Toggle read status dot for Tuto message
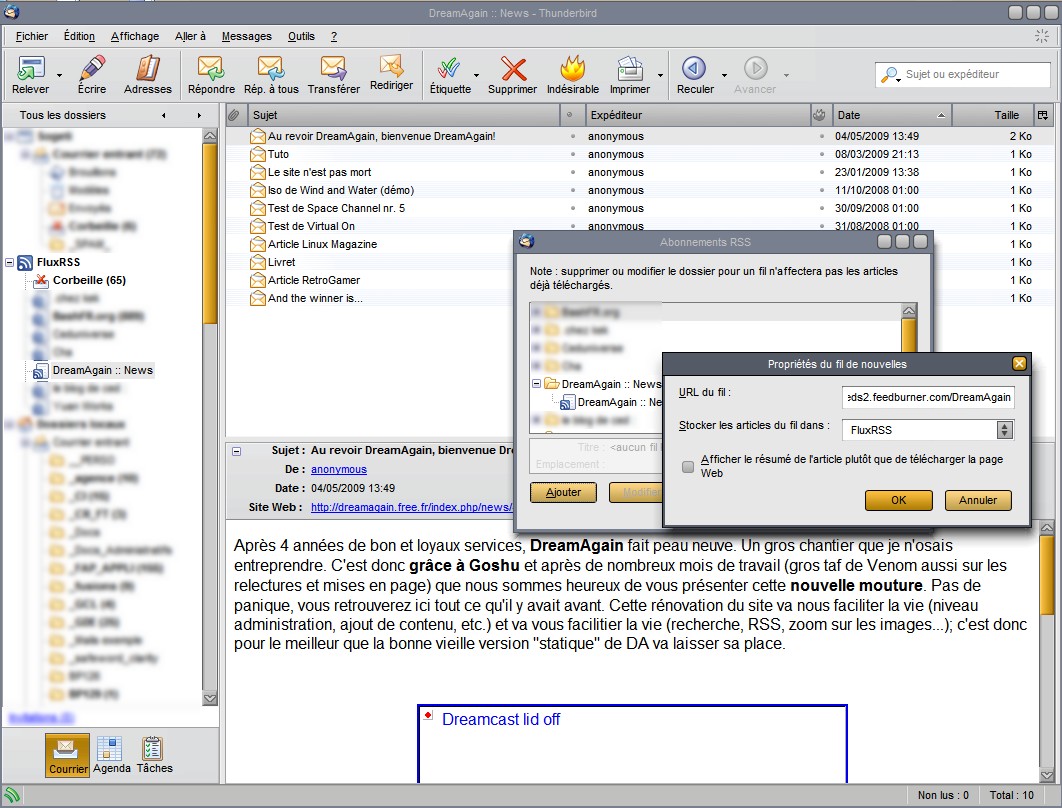1062x808 pixels. (573, 154)
